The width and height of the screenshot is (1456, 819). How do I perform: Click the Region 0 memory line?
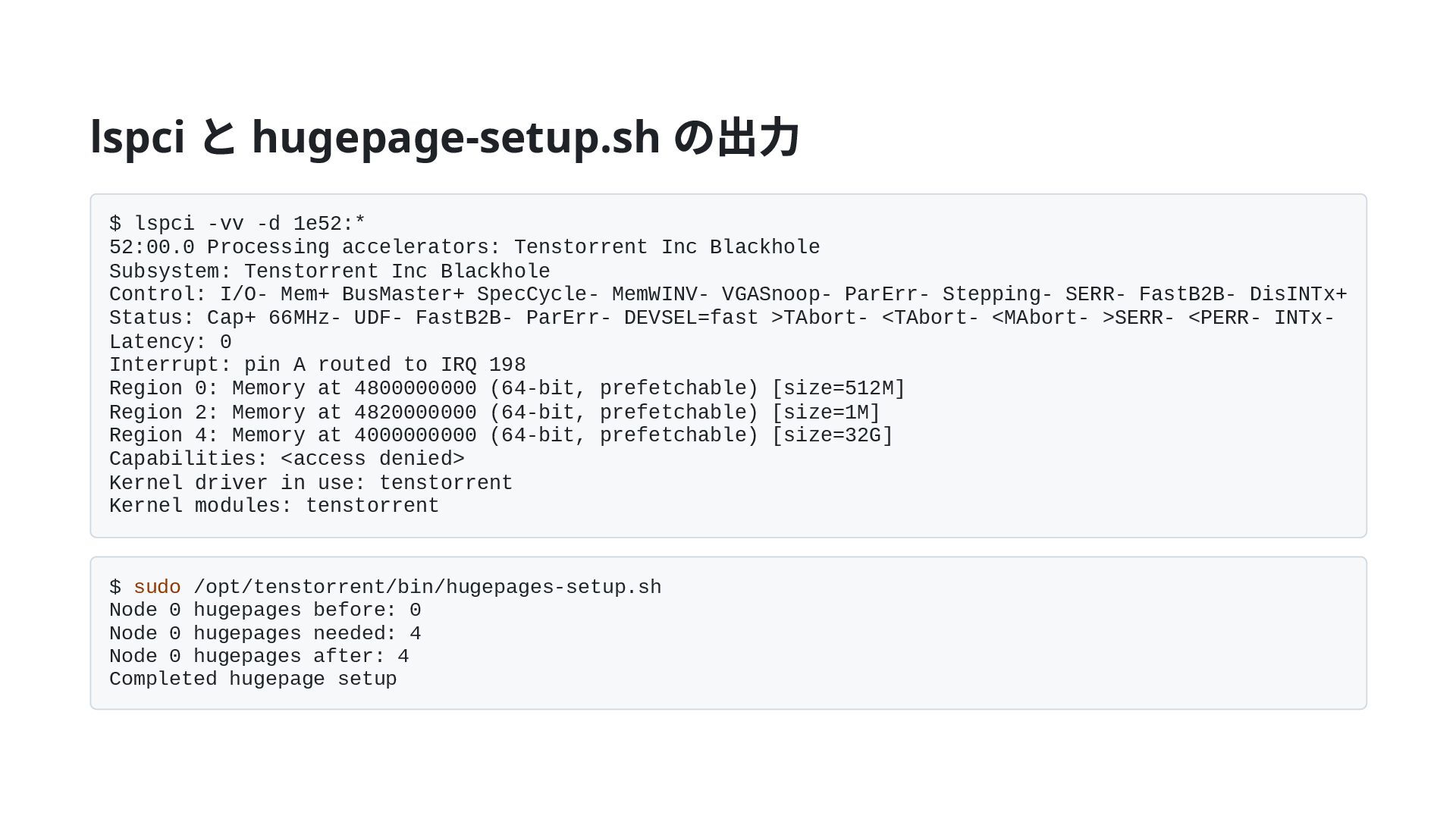(x=507, y=388)
